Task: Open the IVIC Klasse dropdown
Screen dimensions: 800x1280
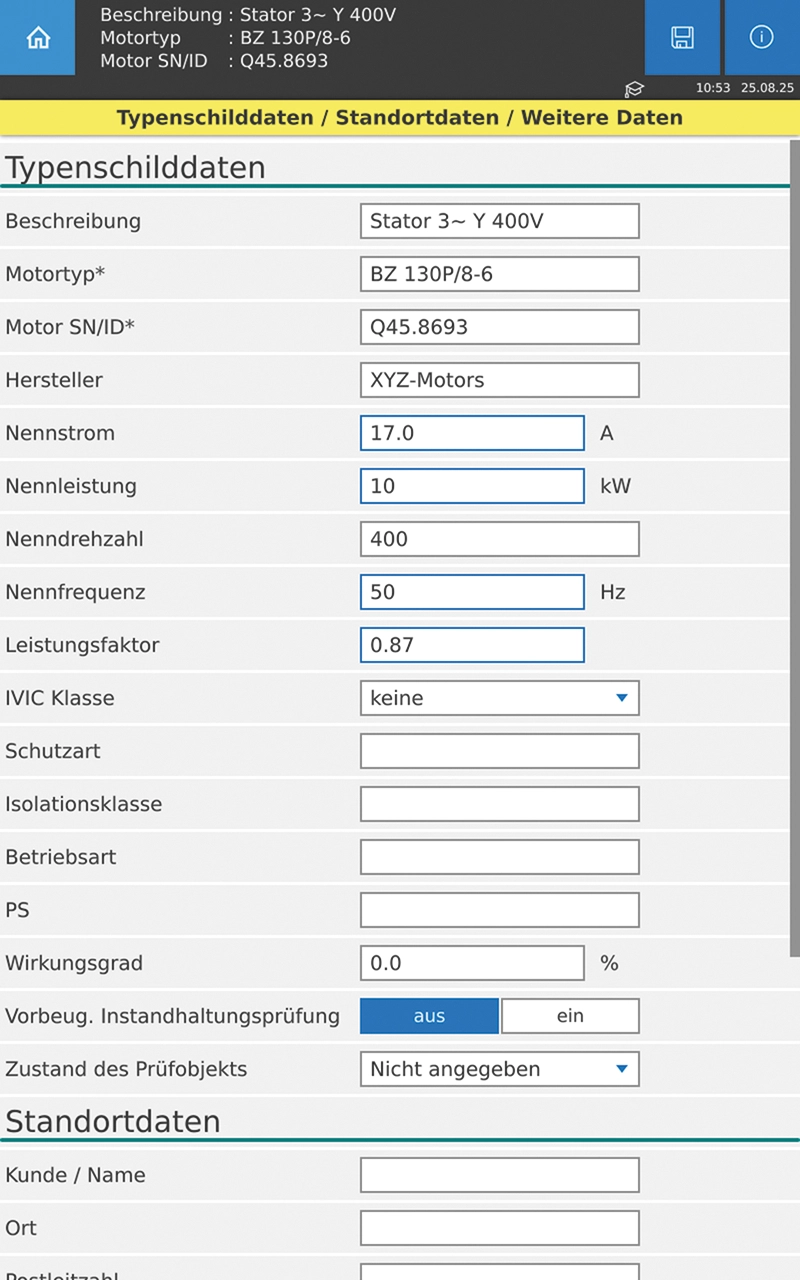Action: click(499, 698)
